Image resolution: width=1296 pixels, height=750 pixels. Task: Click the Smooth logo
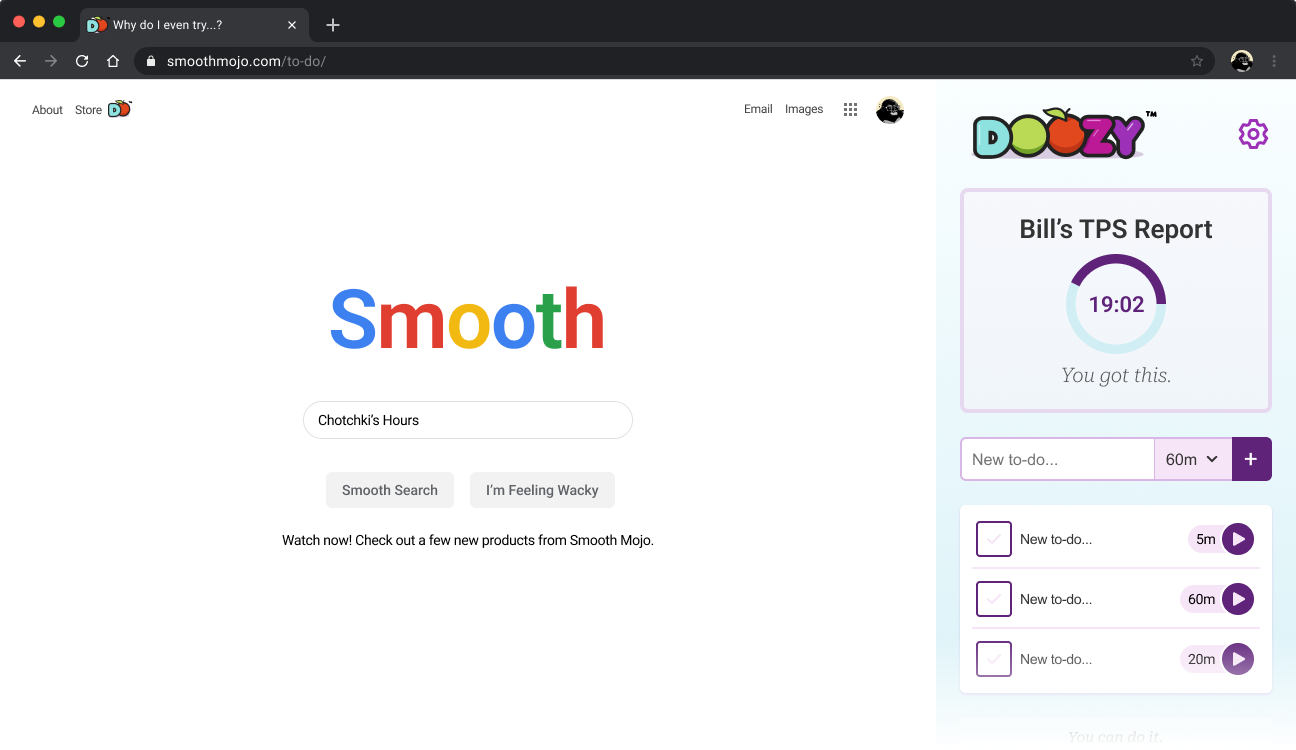467,319
